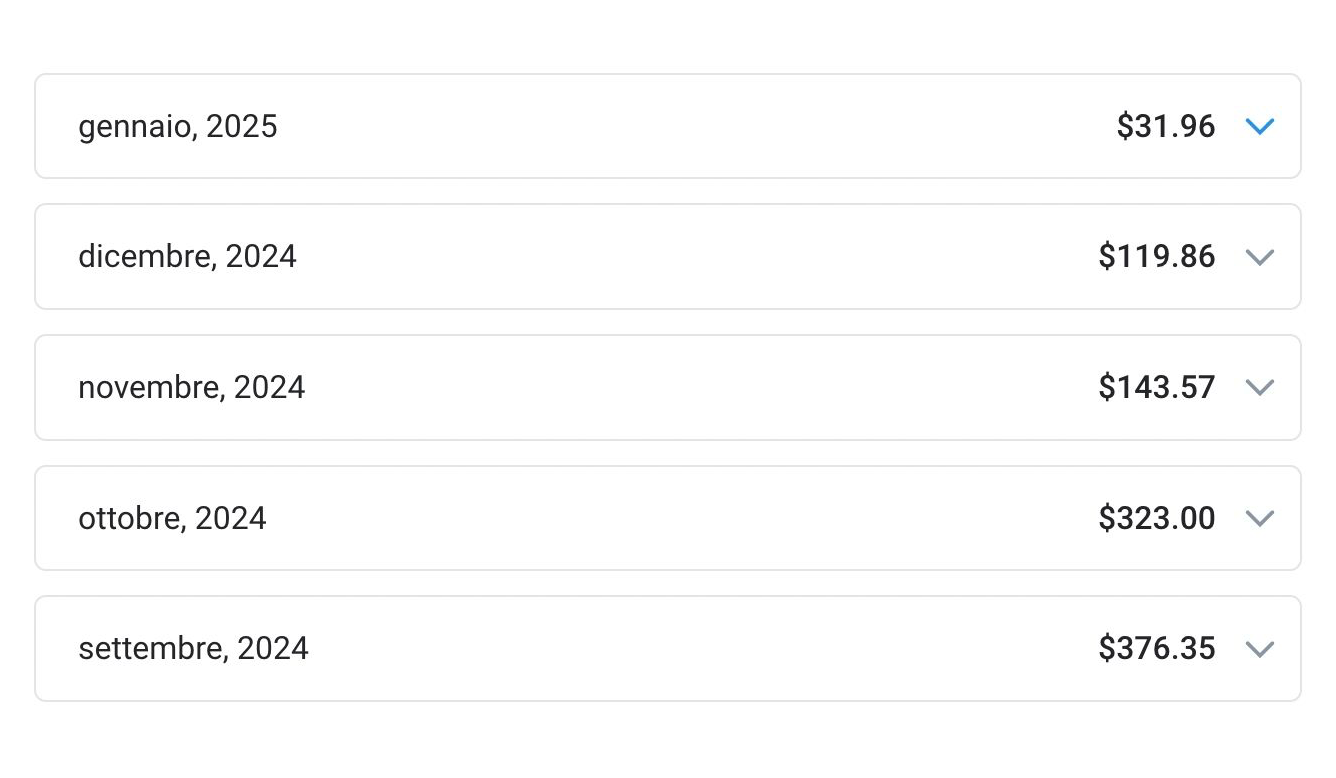1336x778 pixels.
Task: Select the settembre, 2024 label
Action: point(193,649)
